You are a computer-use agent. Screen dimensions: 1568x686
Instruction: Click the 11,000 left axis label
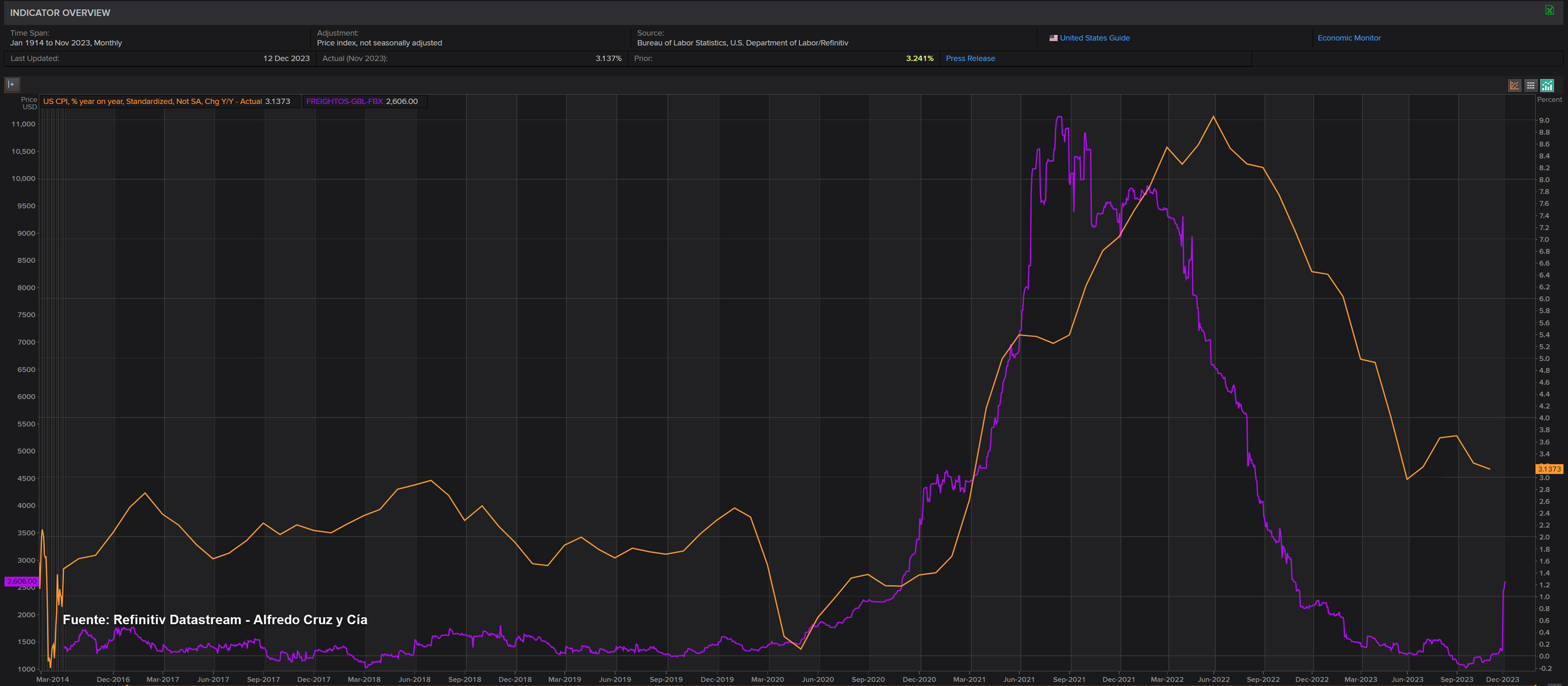[24, 124]
